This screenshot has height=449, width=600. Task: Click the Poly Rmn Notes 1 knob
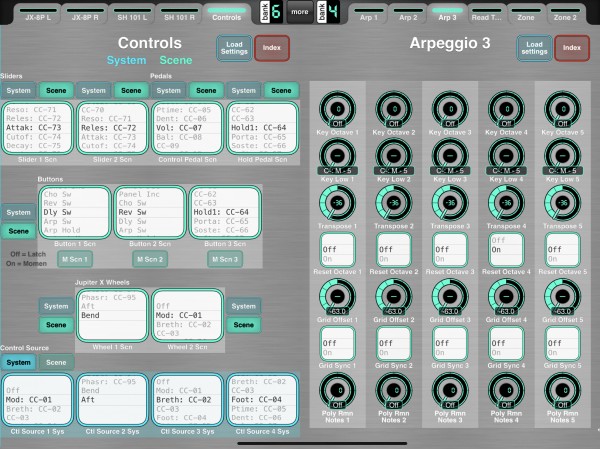coord(338,391)
